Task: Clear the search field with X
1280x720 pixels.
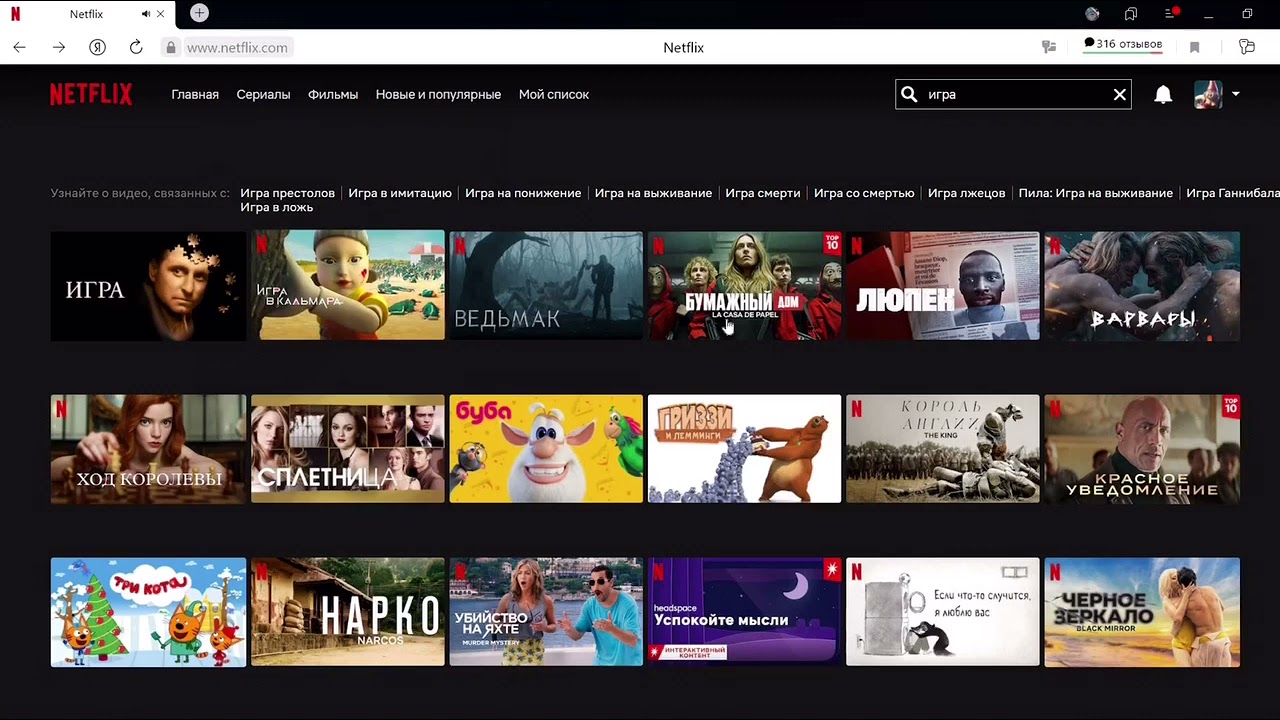Action: coord(1120,95)
